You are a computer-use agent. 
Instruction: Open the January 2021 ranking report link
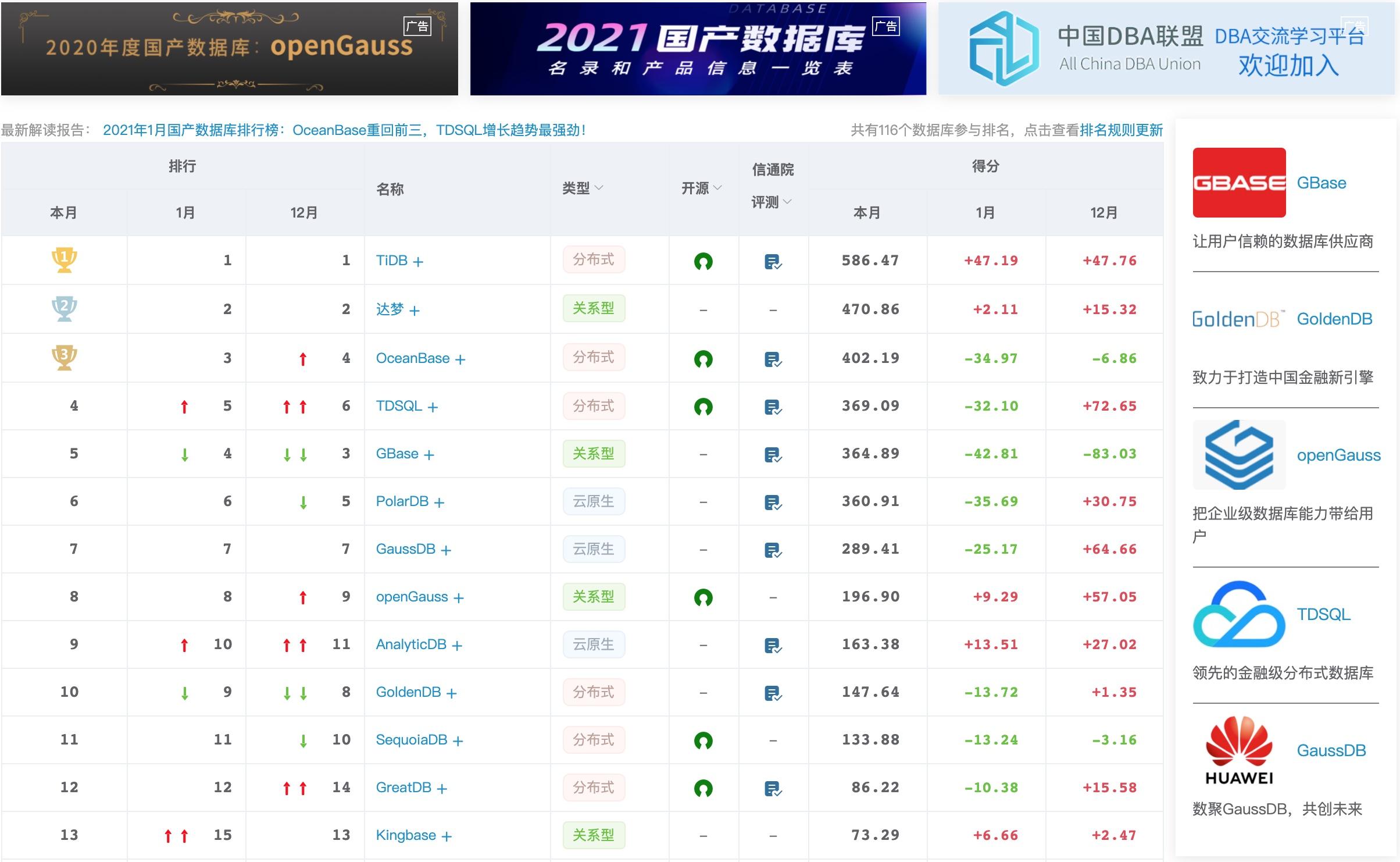pos(344,130)
